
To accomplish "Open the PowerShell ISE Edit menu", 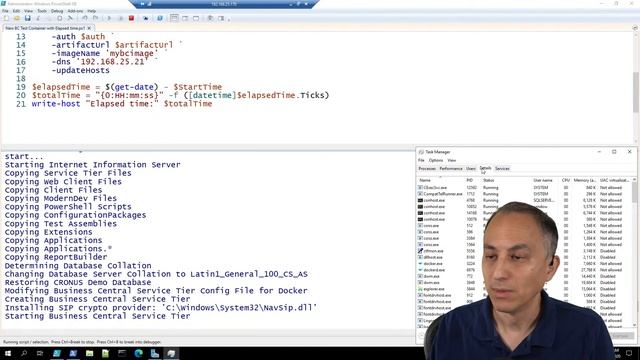I will [16, 11].
